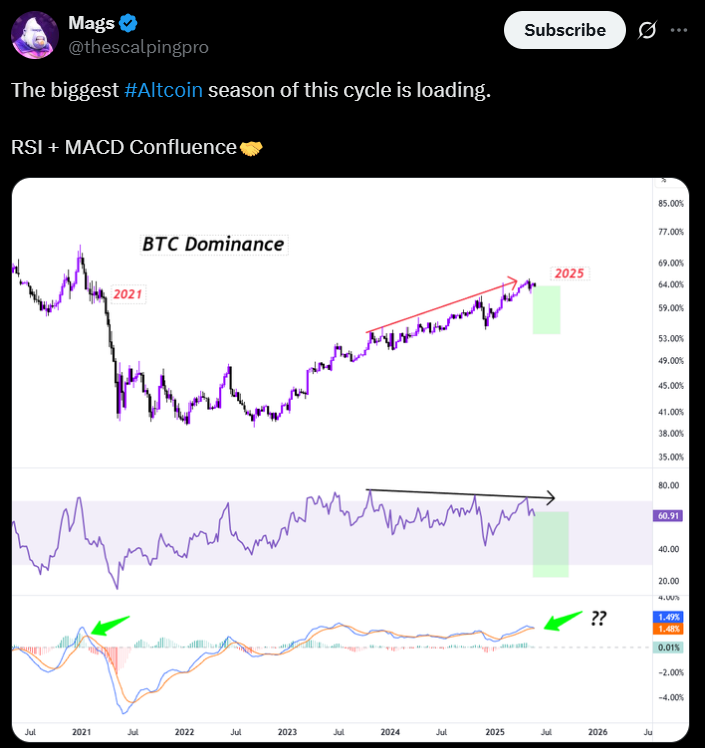705x748 pixels.
Task: Click the orange 1.48% signal tag
Action: (668, 629)
